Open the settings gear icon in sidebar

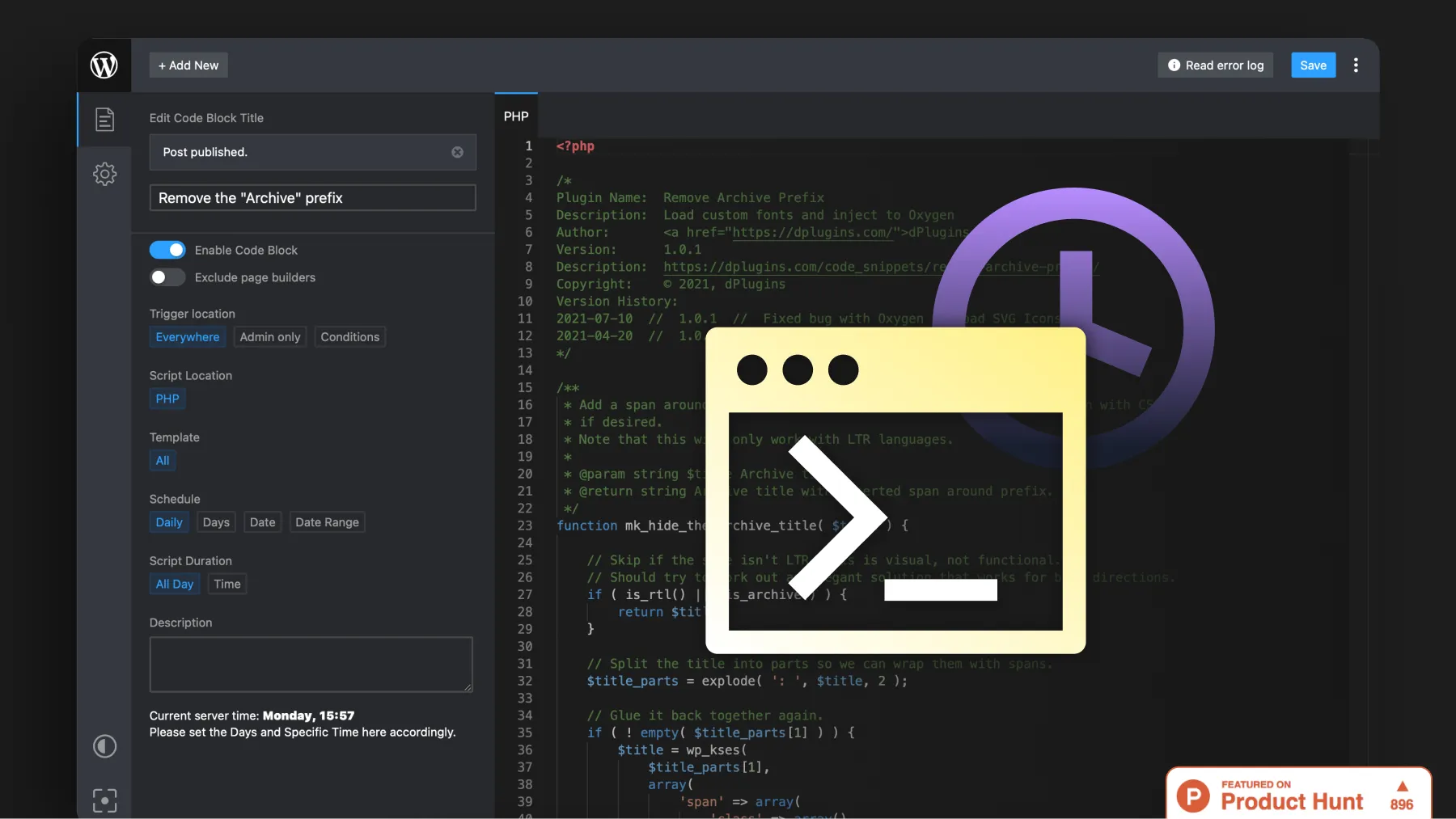coord(104,174)
